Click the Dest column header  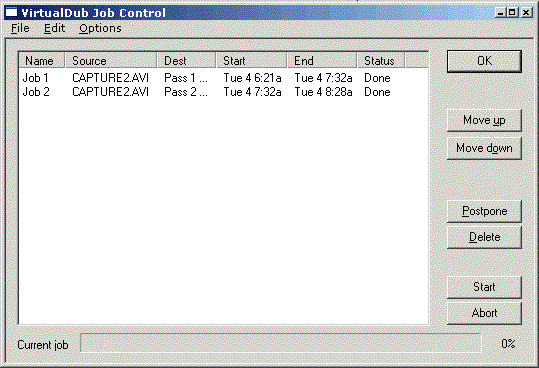[x=187, y=60]
